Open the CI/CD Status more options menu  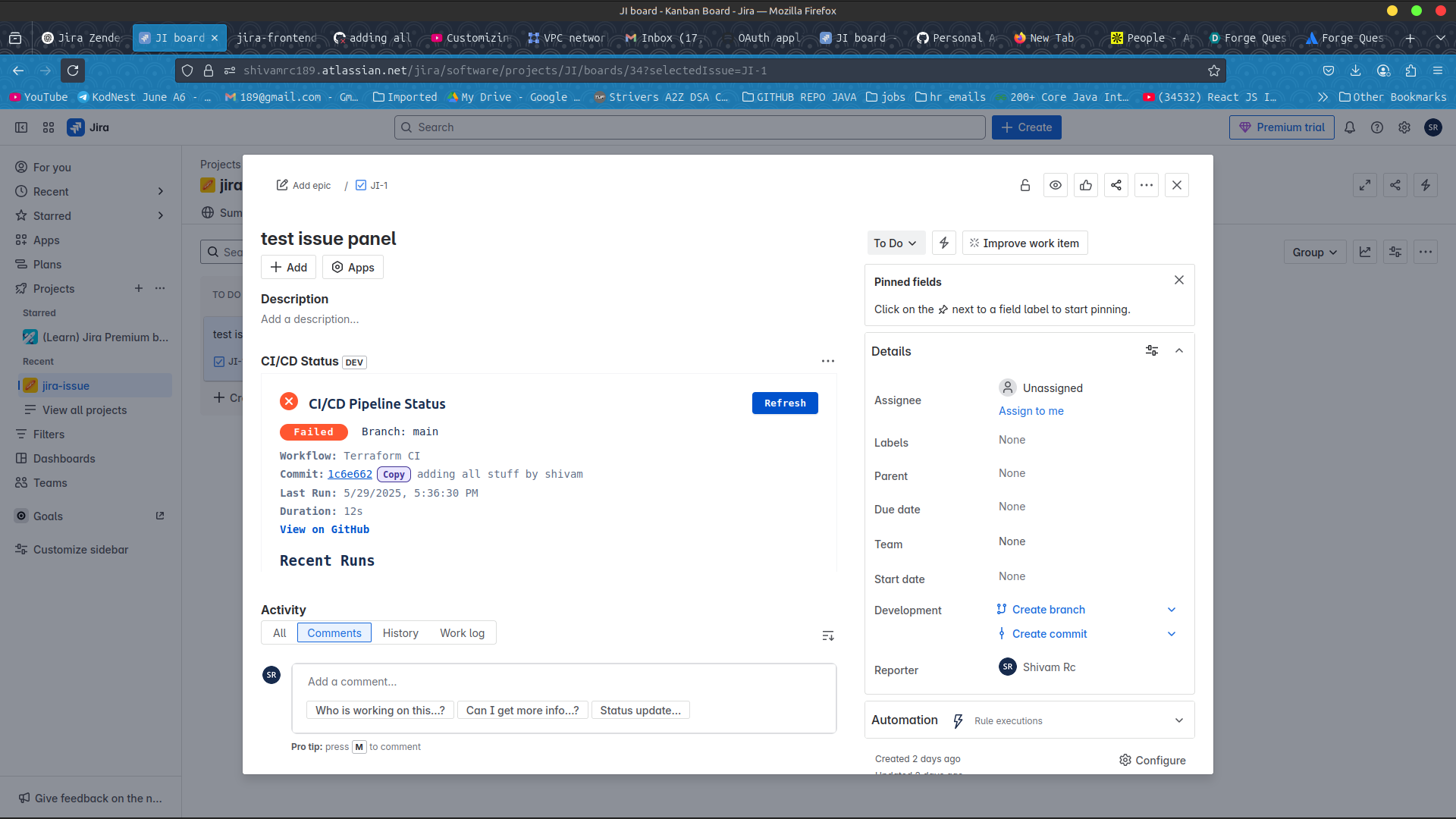[x=827, y=361]
